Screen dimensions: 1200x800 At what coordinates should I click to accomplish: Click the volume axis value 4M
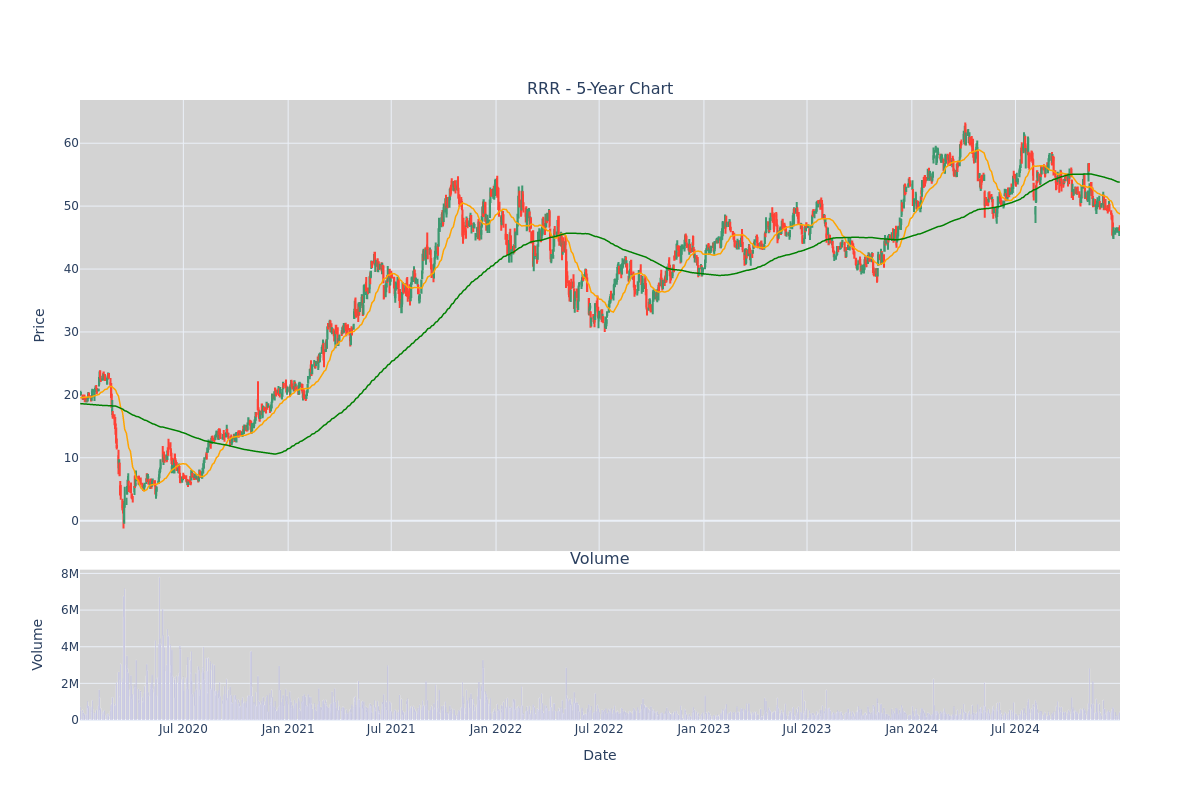[x=70, y=647]
